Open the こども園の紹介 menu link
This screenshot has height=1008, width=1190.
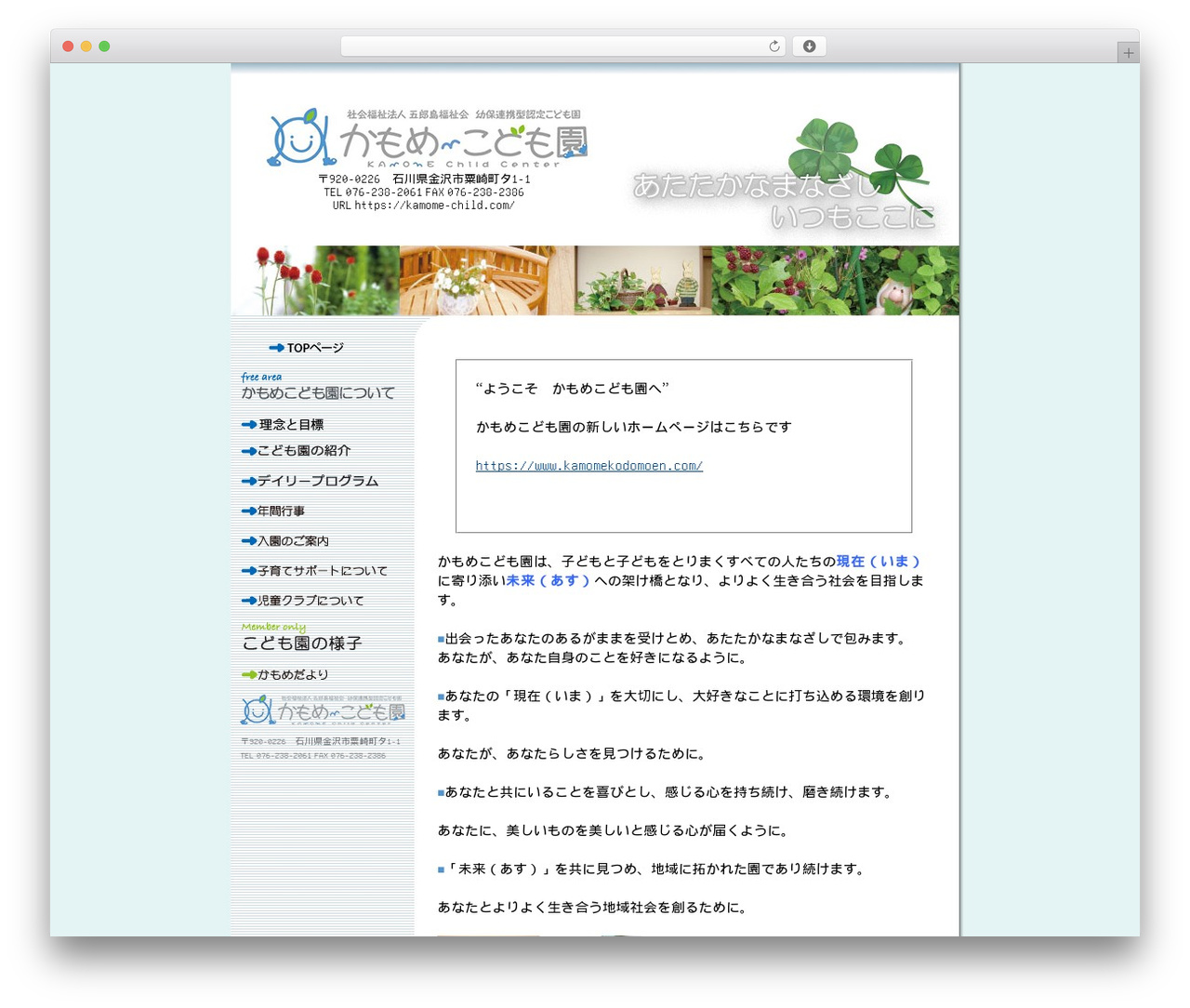tap(296, 450)
